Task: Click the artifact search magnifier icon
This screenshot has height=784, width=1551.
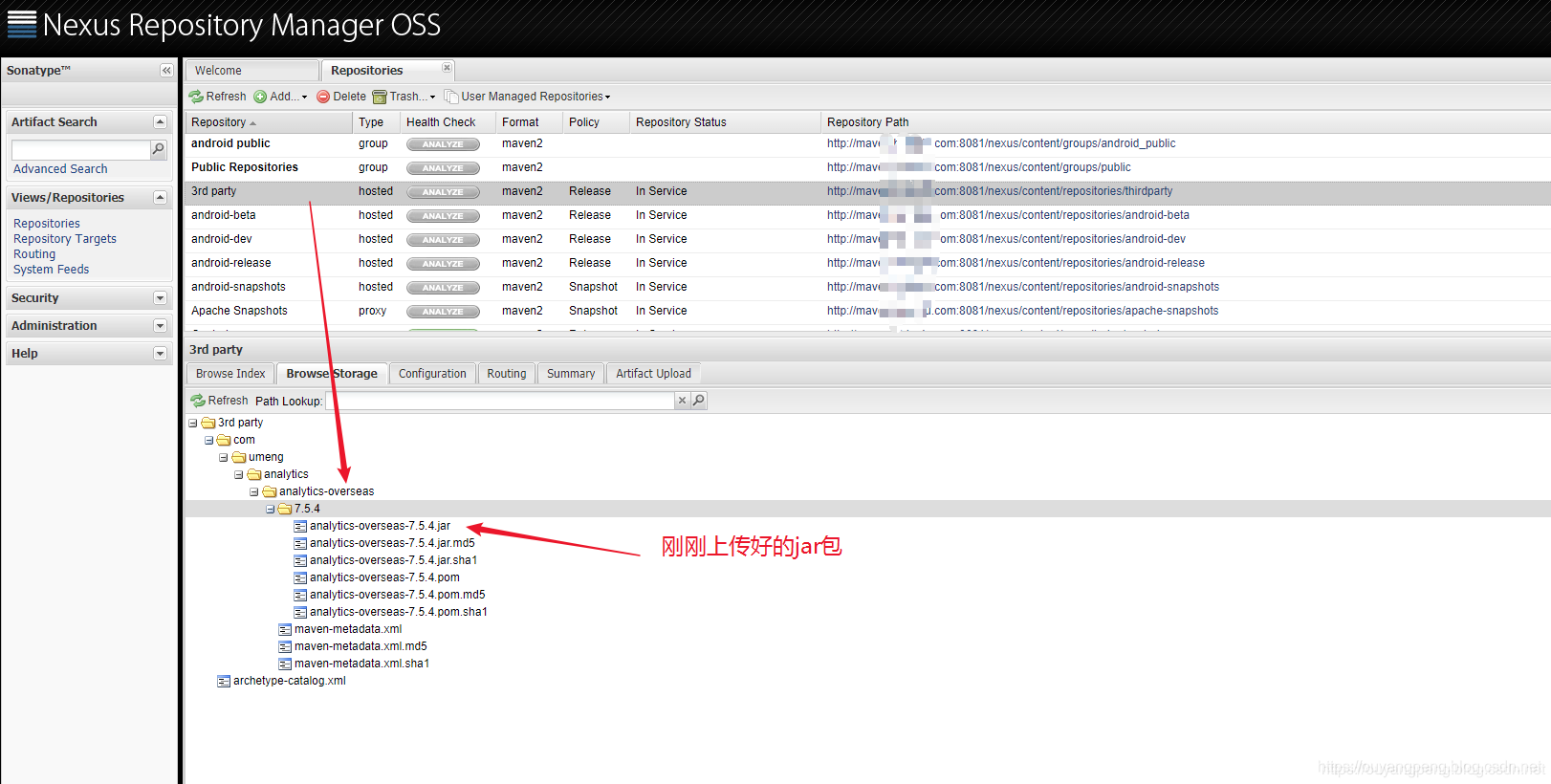Action: [159, 149]
